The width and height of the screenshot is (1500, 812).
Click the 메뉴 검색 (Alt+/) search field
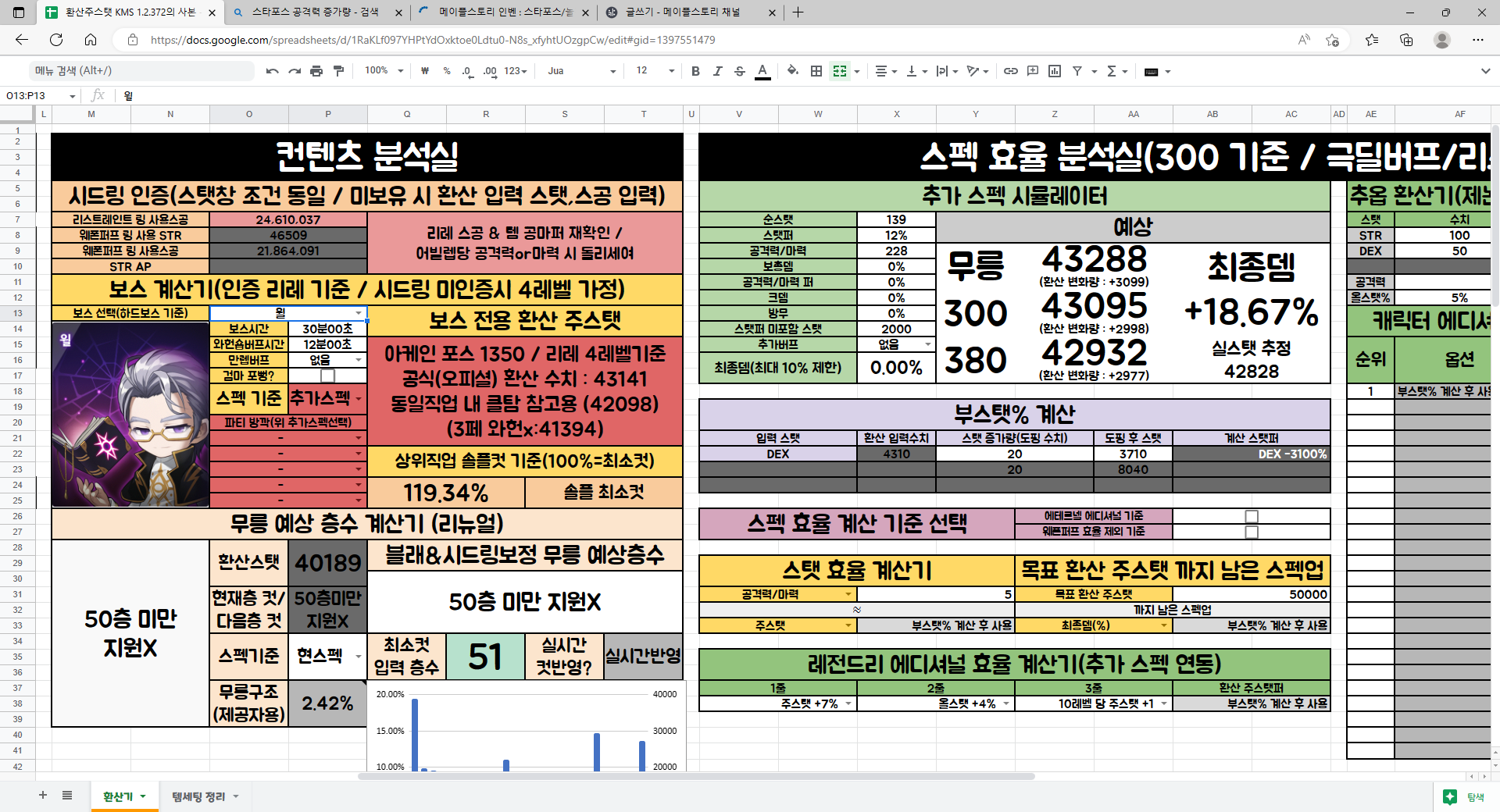[141, 70]
